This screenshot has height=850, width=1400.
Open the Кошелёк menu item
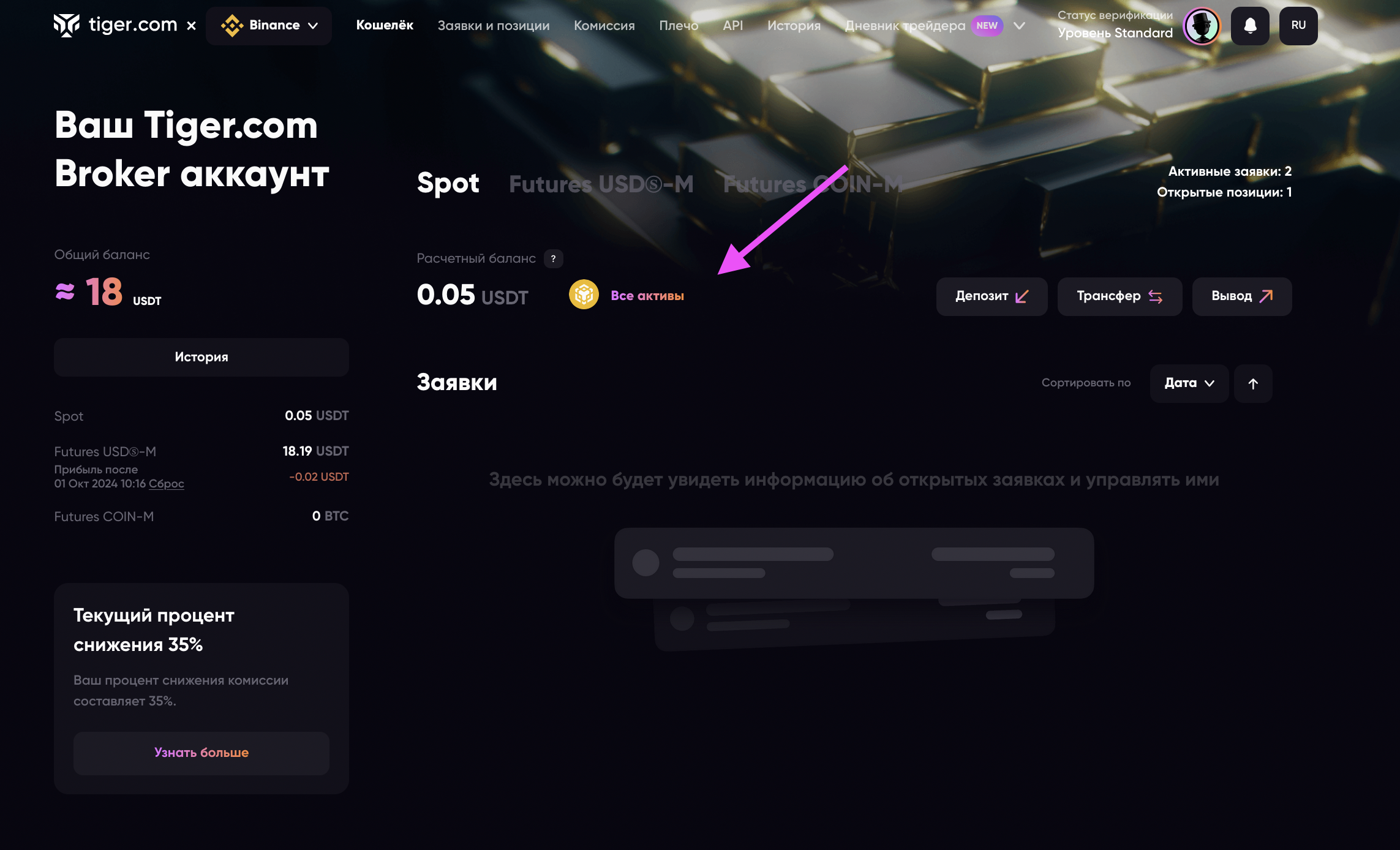(385, 26)
